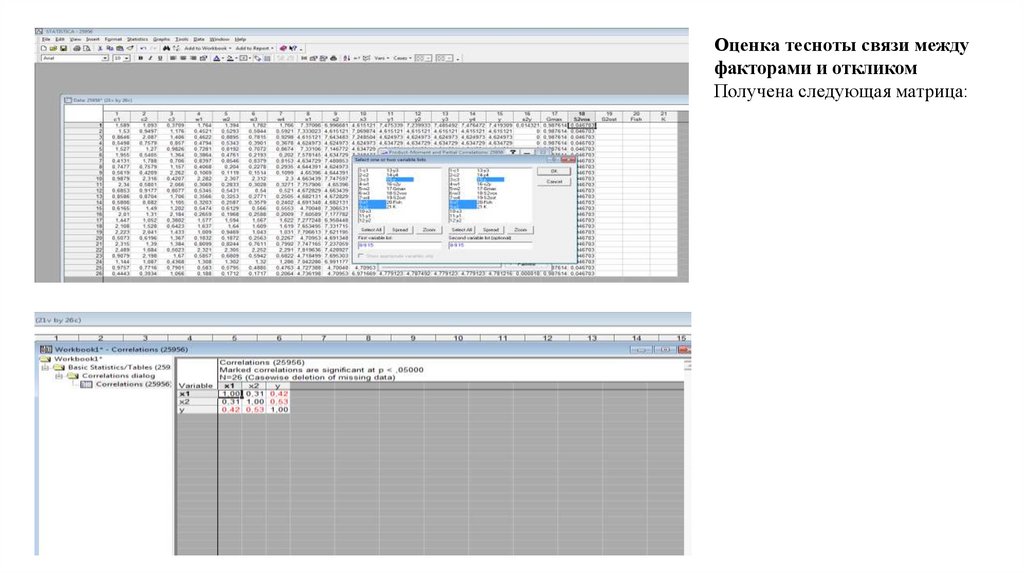Click the Print icon in the toolbar

[75, 48]
